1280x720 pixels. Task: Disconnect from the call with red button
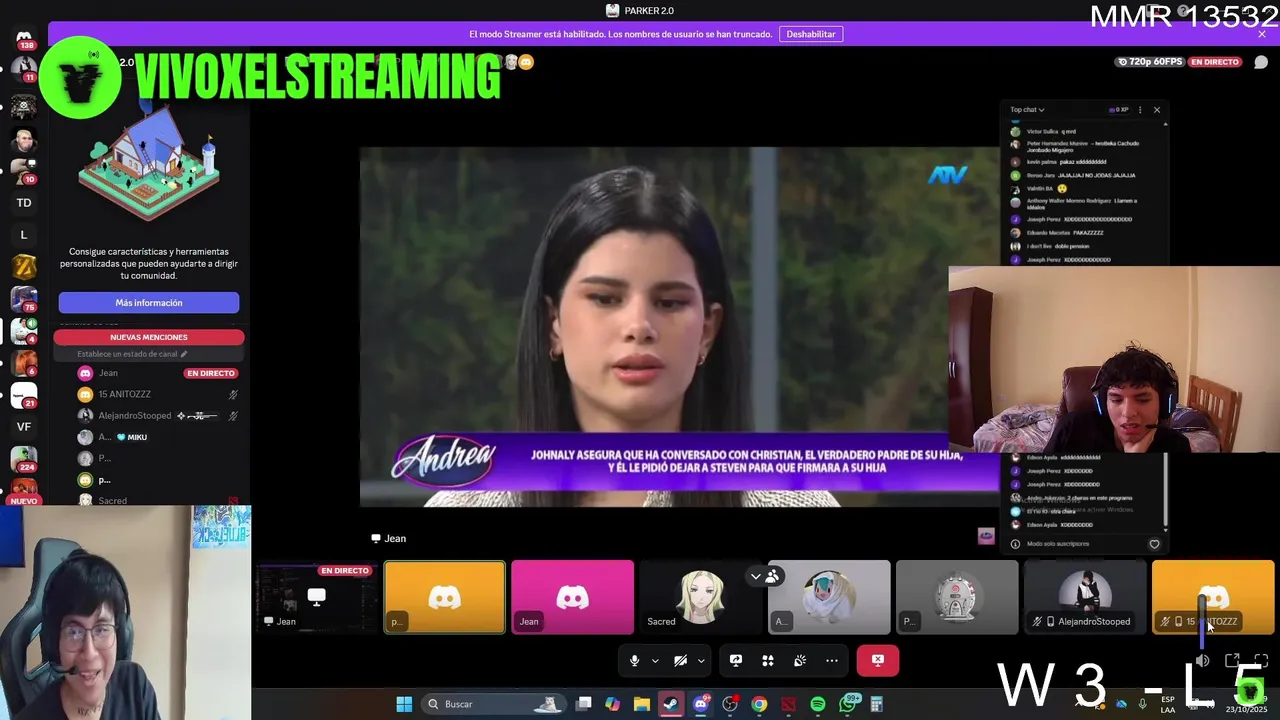[x=878, y=660]
